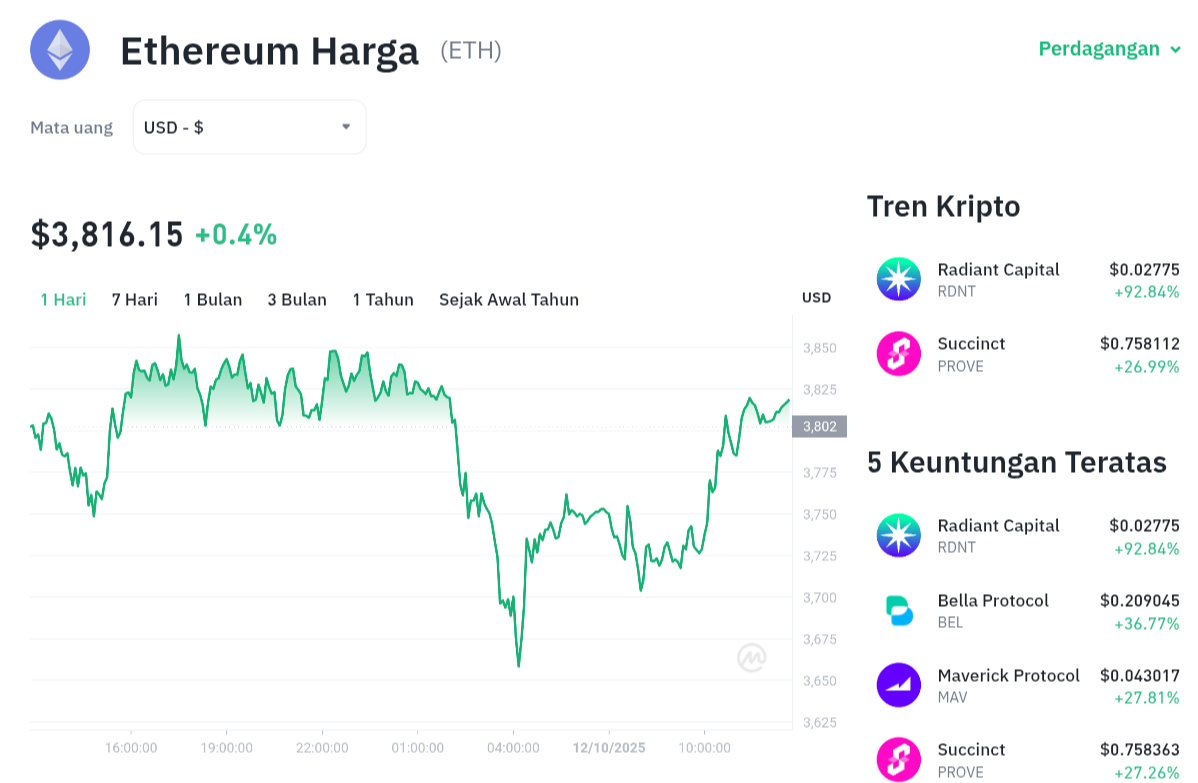Click the CoinMarketCap watermark on chart
This screenshot has height=783, width=1198.
point(752,657)
